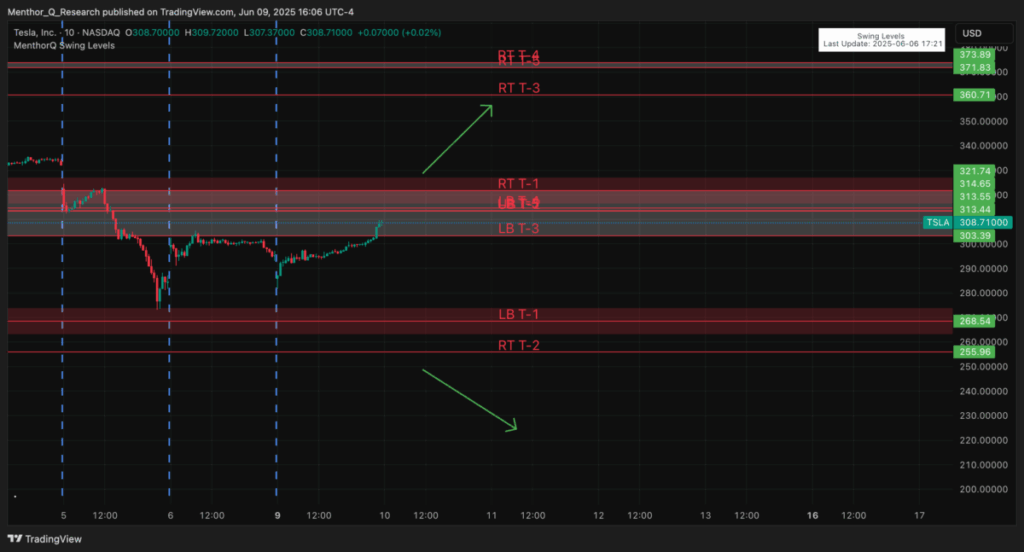Click the Swing Levels Last Update info box
Image resolution: width=1024 pixels, height=552 pixels.
(882, 40)
